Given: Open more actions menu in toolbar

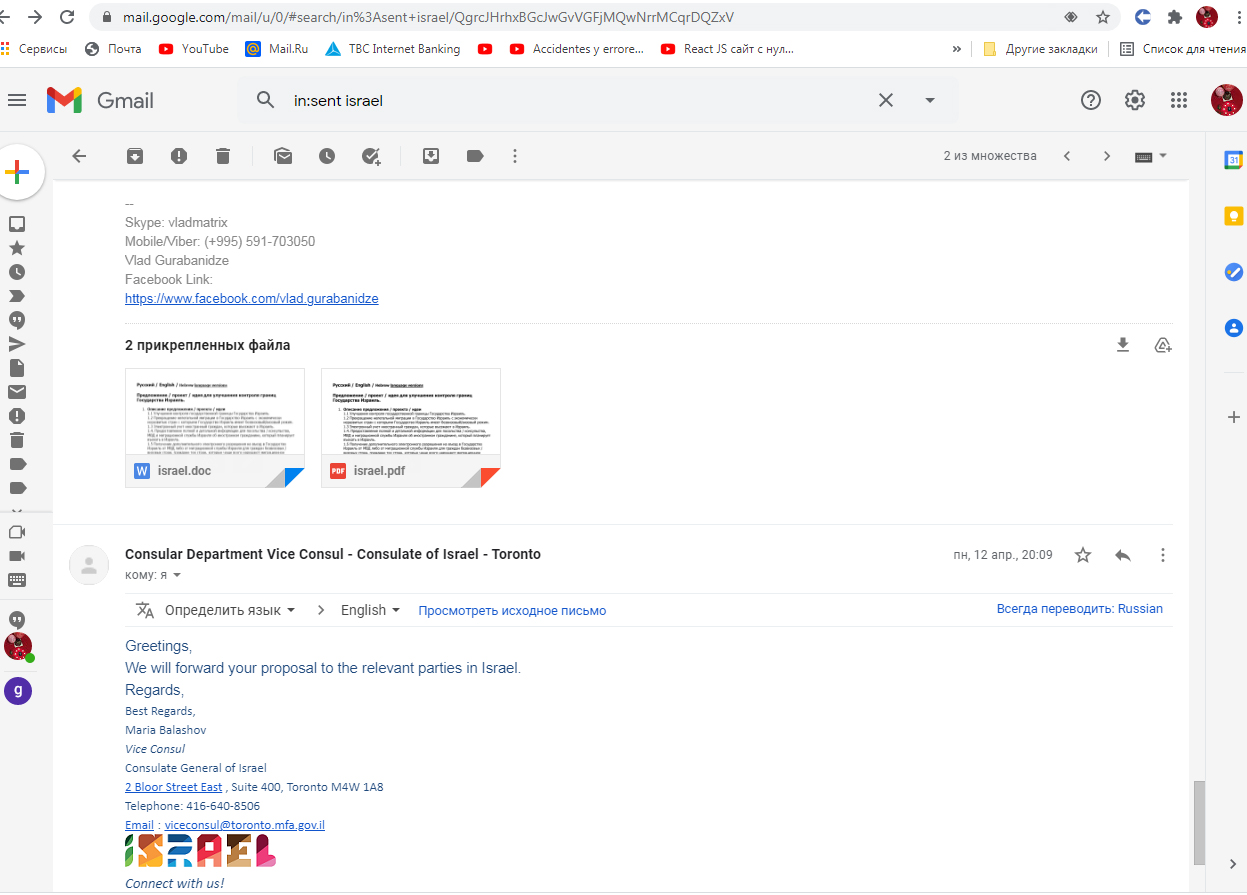Looking at the screenshot, I should click(x=515, y=156).
